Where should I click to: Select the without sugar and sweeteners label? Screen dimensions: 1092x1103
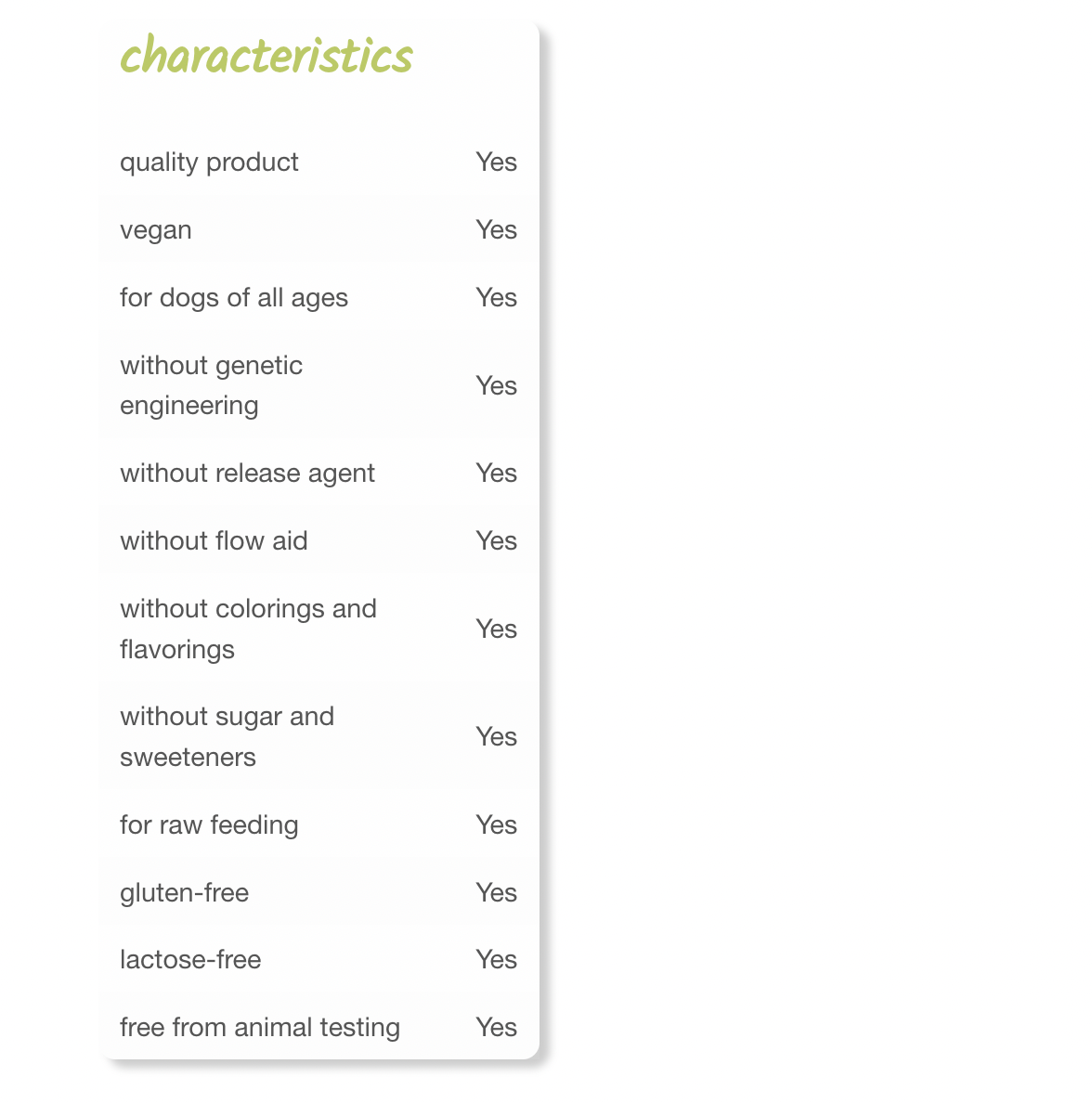[x=227, y=736]
